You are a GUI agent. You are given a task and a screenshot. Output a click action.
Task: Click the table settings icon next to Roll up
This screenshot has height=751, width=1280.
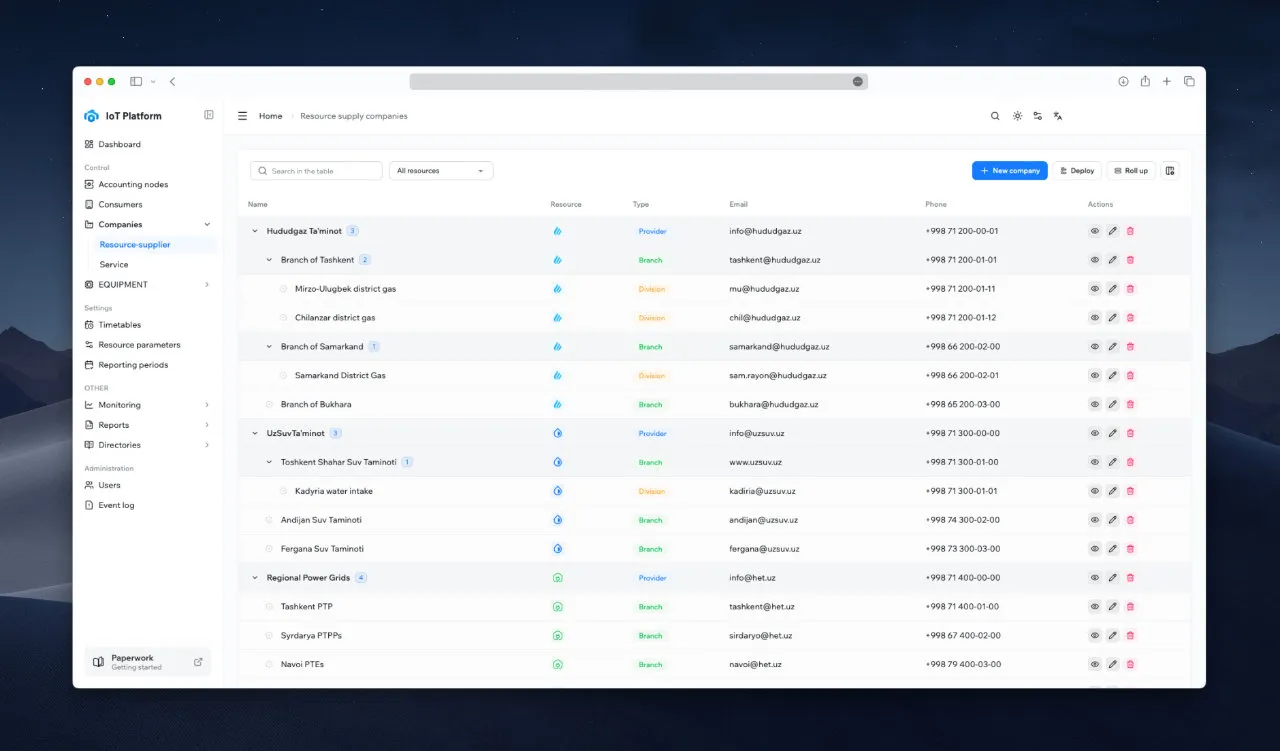tap(1170, 170)
